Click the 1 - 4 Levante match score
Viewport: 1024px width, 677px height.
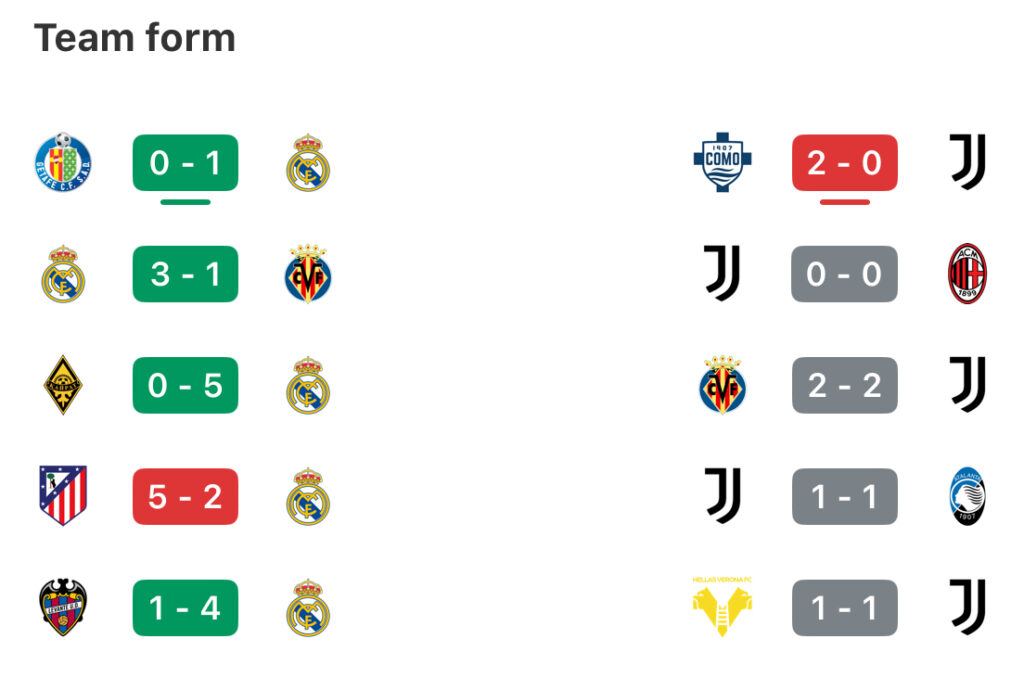coord(185,607)
